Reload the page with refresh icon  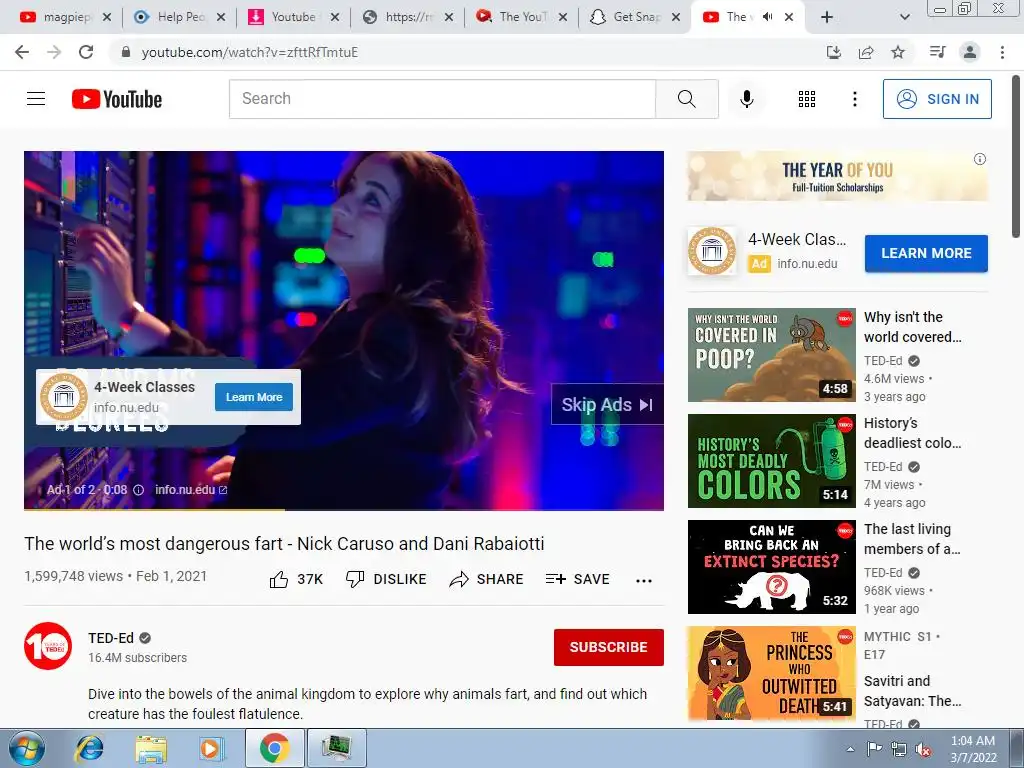coord(86,52)
